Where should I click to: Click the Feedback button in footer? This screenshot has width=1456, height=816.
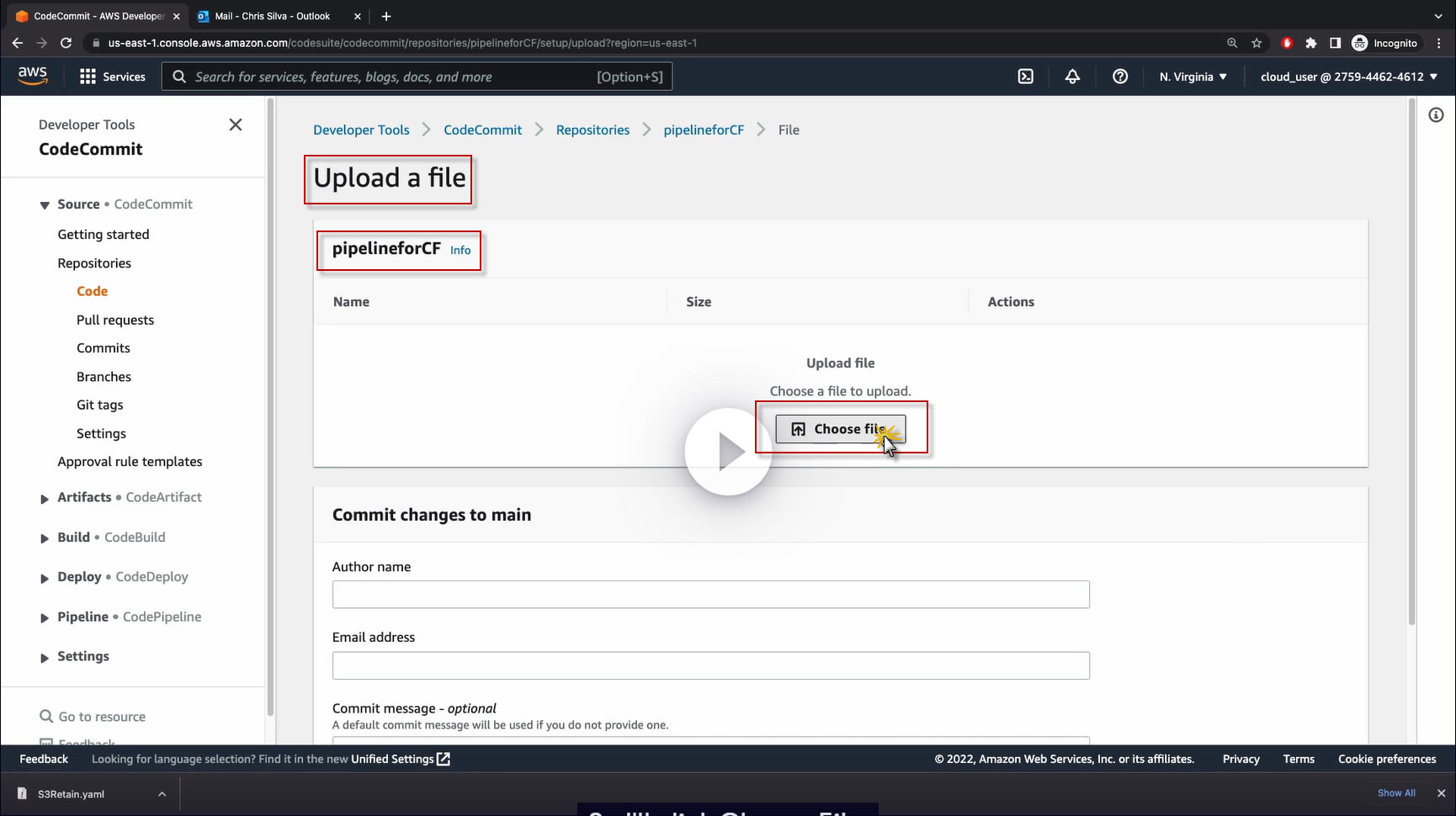click(x=44, y=759)
